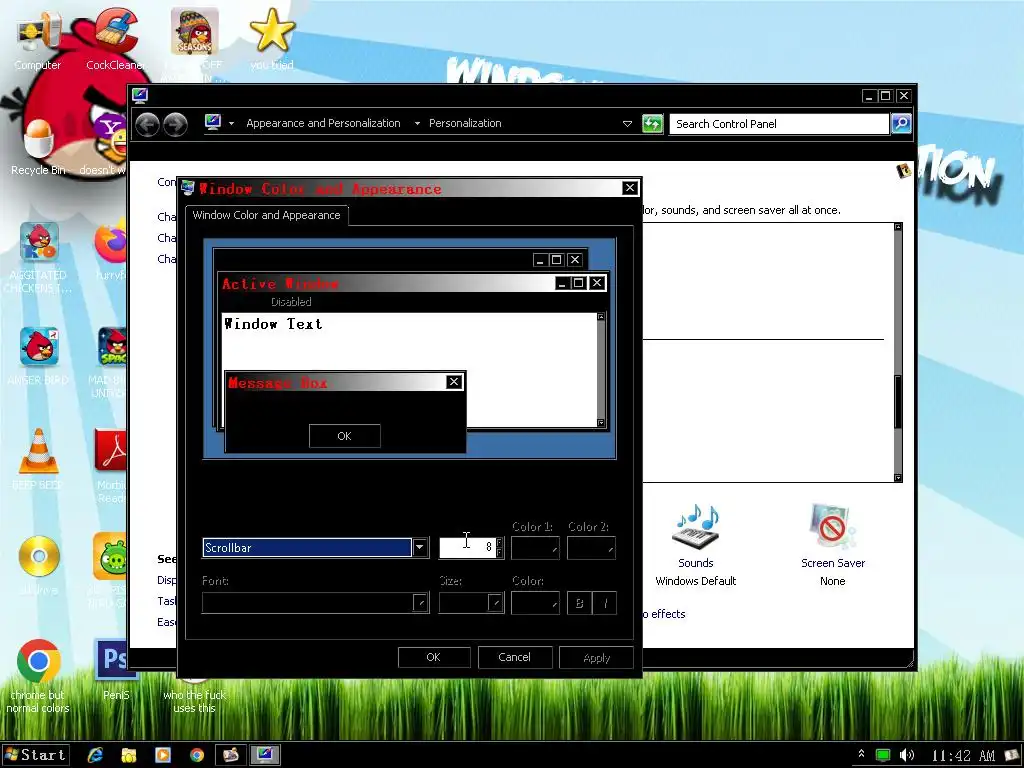Open the yellow star 'you tried' icon
The image size is (1024, 768).
pos(272,39)
